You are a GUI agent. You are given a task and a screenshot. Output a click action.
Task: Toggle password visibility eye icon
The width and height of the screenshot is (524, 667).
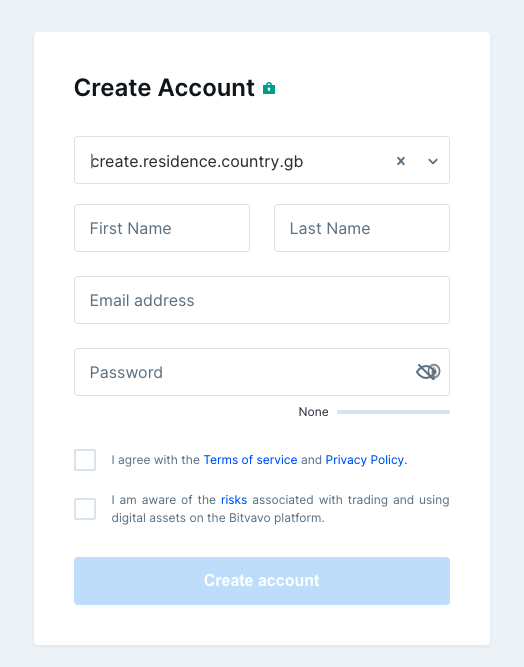(x=428, y=372)
